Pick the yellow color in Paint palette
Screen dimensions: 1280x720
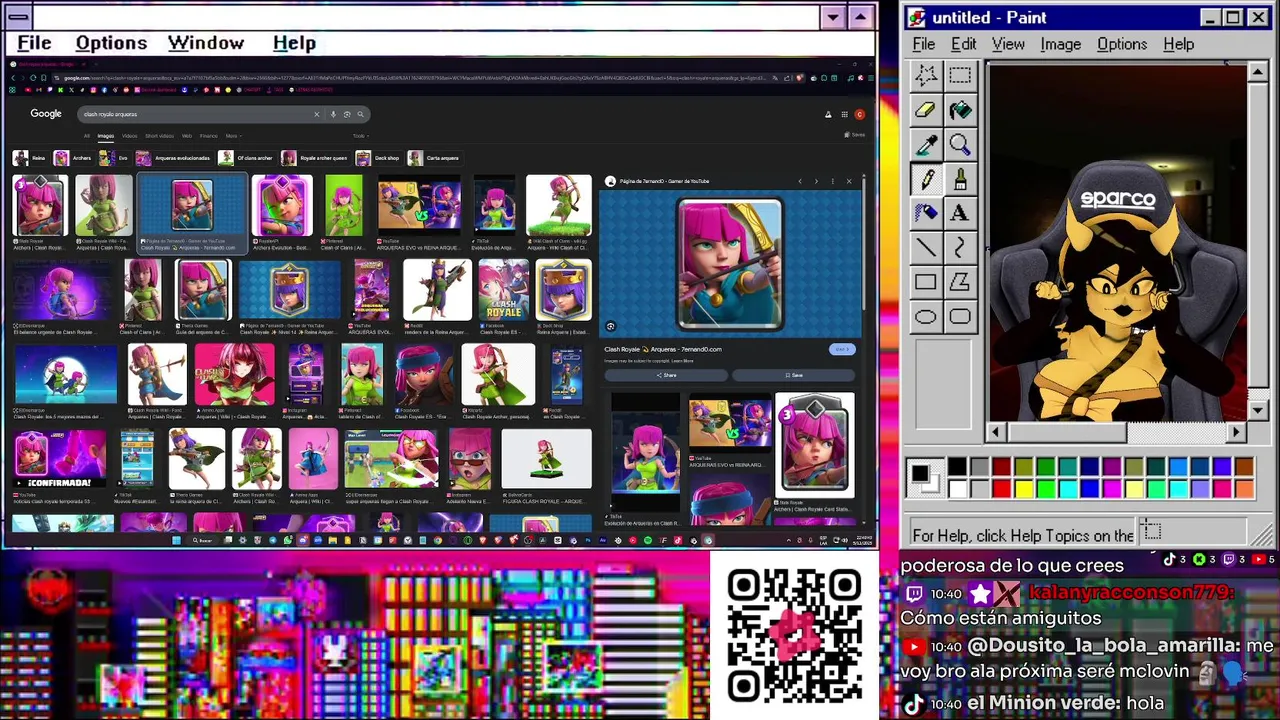(x=1023, y=489)
